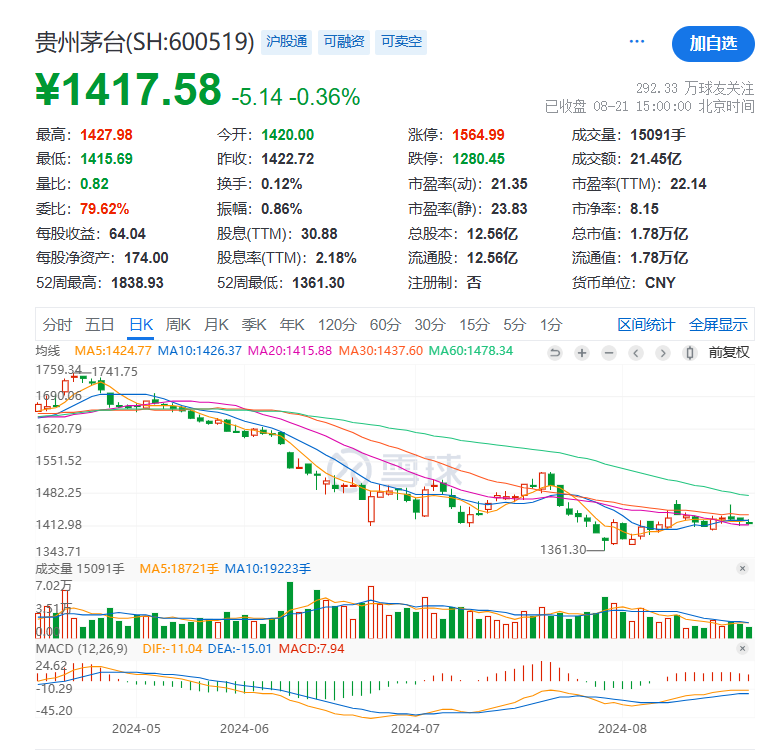This screenshot has height=750, width=759.
Task: Move chart left with left arrow icon
Action: 636,353
